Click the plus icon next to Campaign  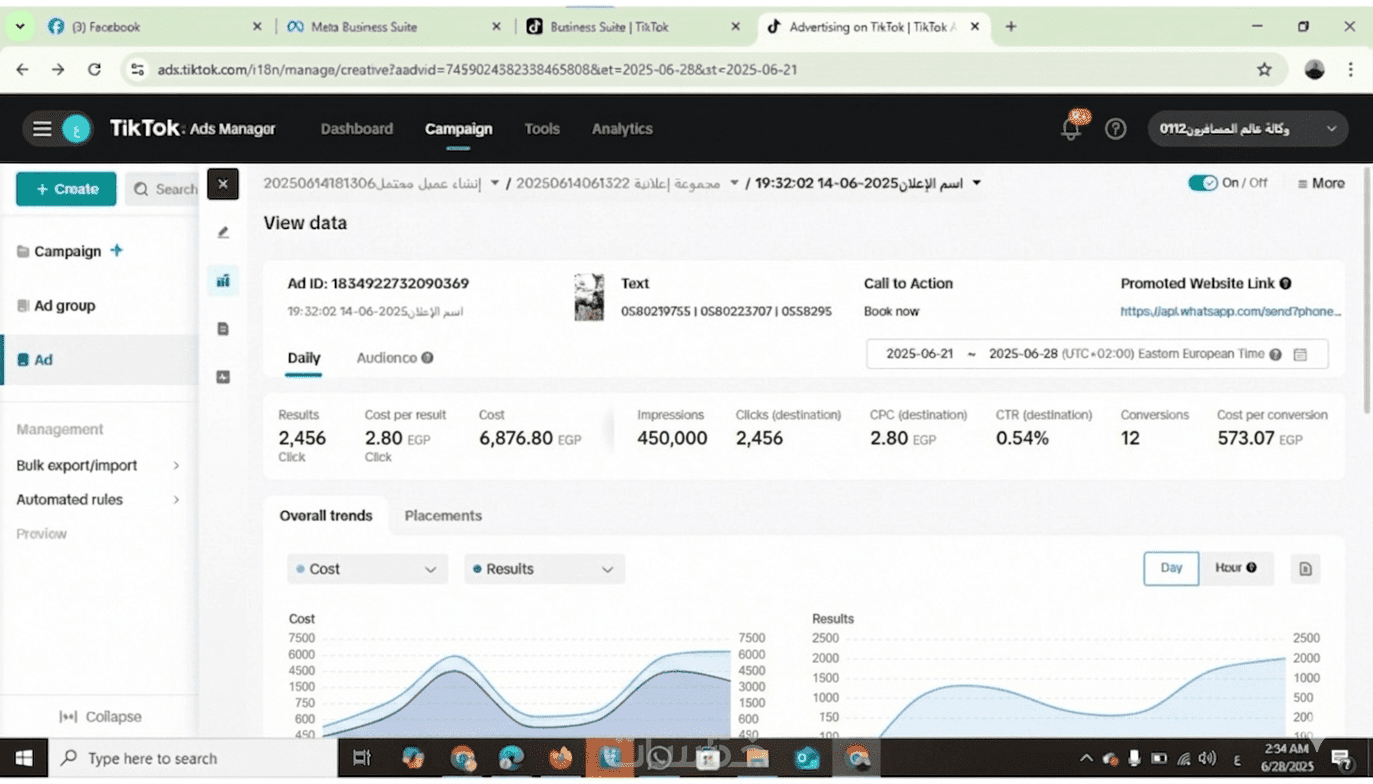click(117, 250)
